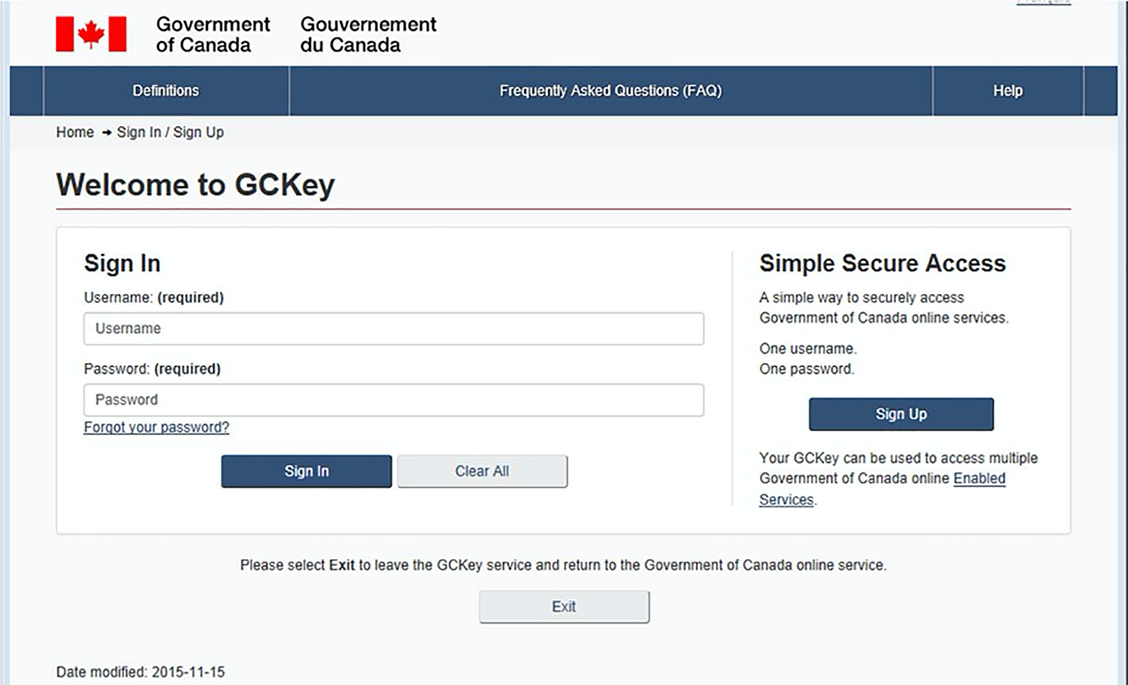Image resolution: width=1128 pixels, height=685 pixels.
Task: Click the Date modified text
Action: tap(140, 672)
